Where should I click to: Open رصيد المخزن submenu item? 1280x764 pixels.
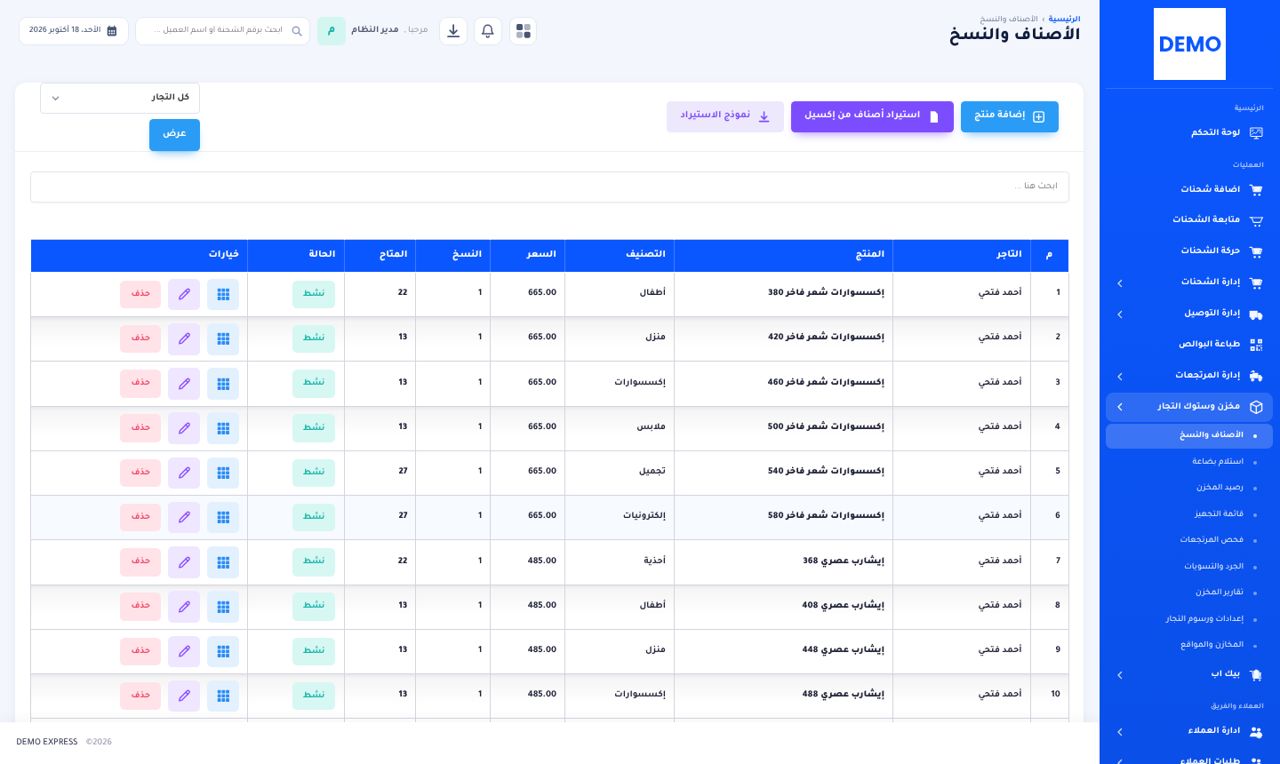pos(1220,488)
